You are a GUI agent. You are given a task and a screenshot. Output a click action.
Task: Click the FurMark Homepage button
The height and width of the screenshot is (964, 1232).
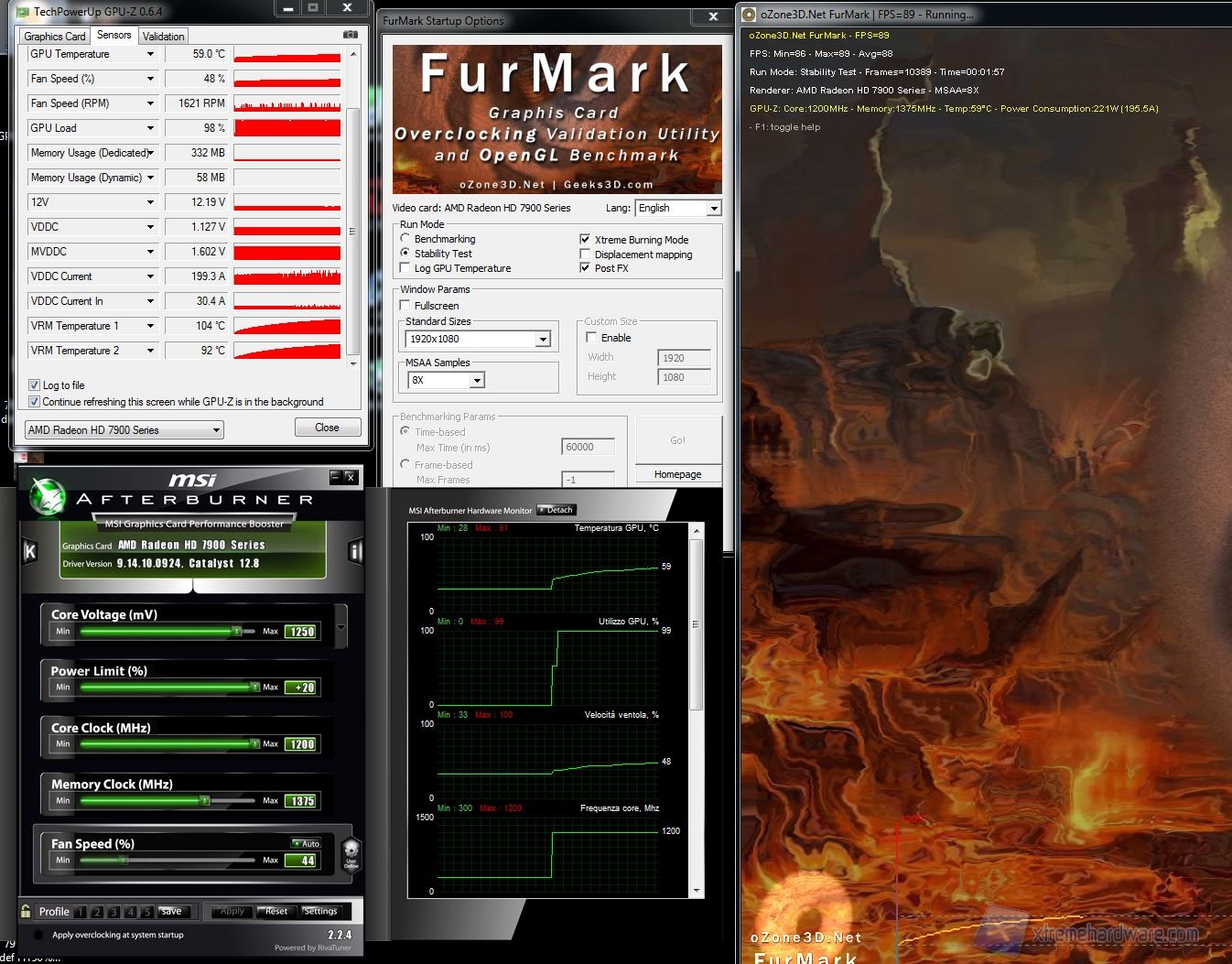677,474
